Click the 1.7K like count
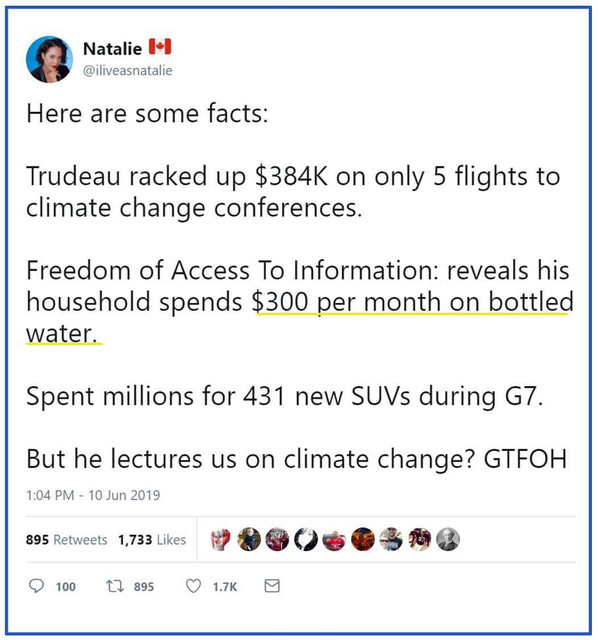 225,587
